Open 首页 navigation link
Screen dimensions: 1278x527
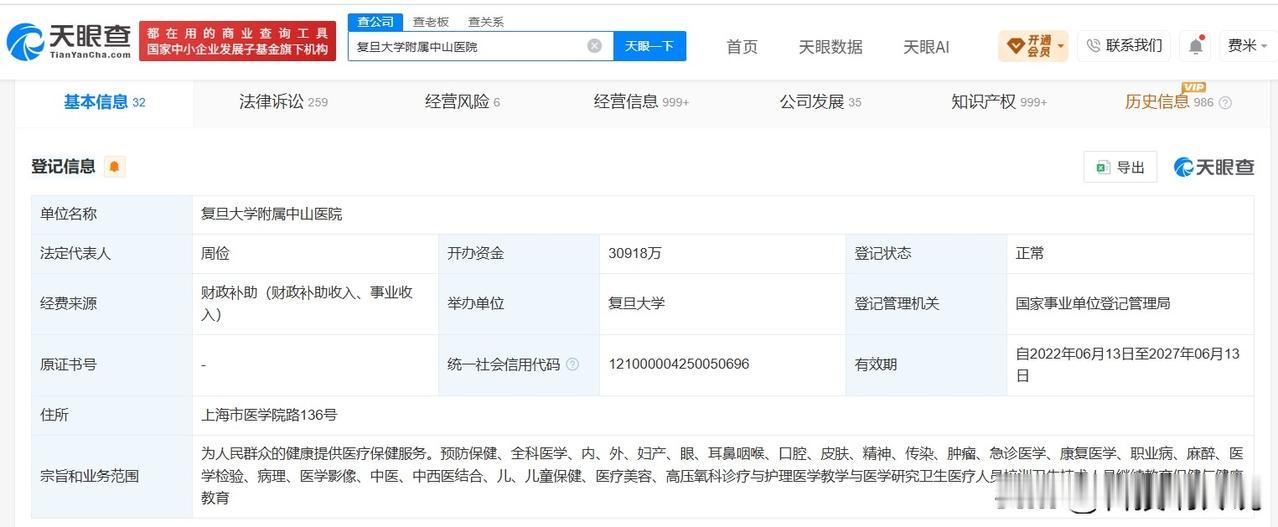742,46
